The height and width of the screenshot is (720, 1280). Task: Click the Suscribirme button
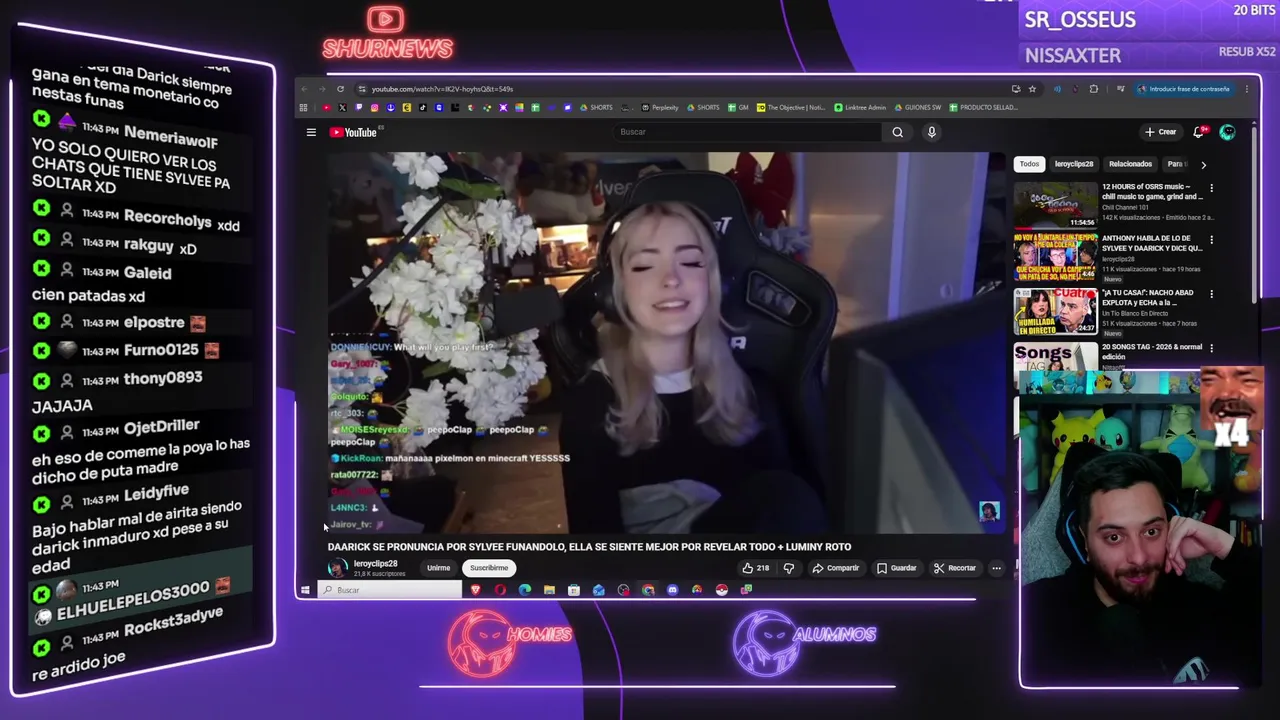coord(489,568)
